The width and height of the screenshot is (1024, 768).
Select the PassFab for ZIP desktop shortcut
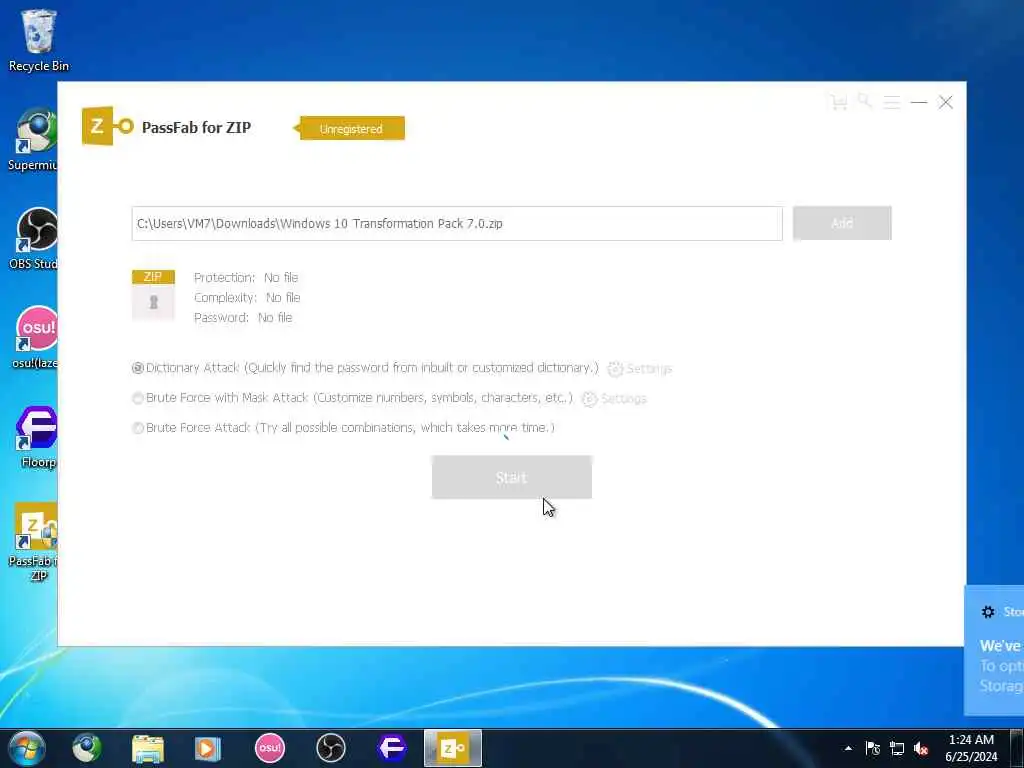coord(34,541)
